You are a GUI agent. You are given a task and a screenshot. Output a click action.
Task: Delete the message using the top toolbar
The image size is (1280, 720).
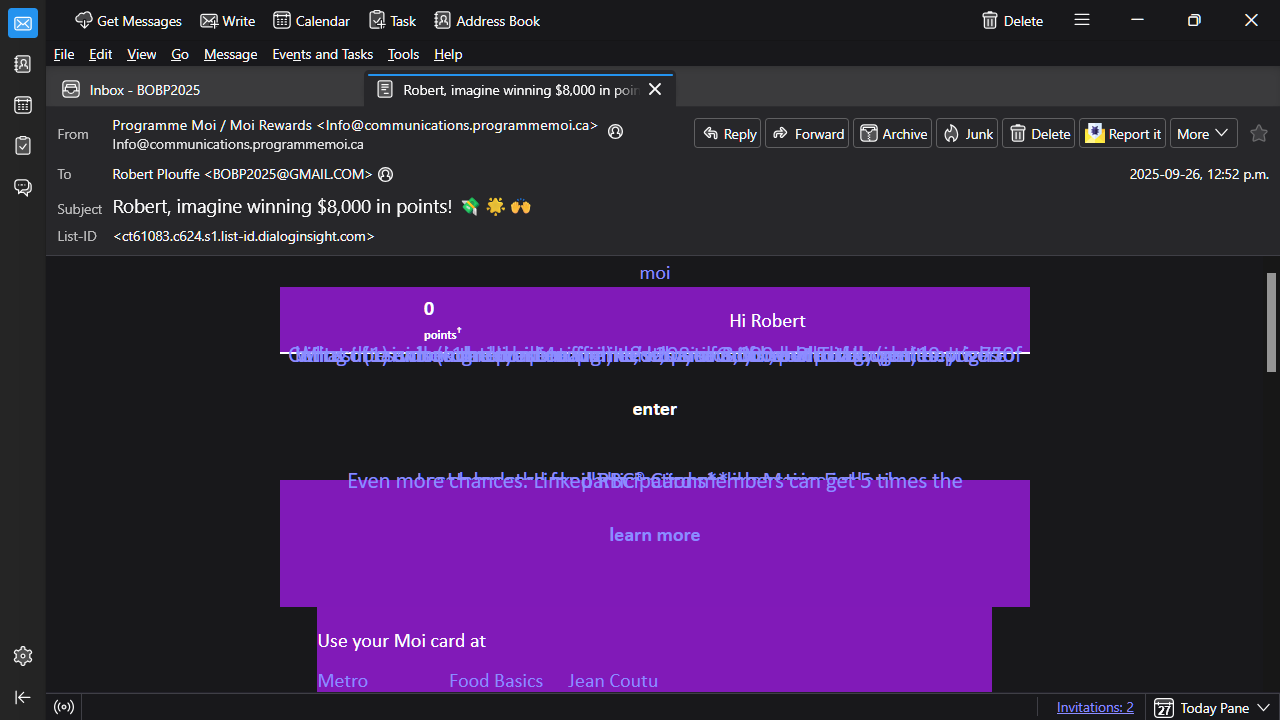pyautogui.click(x=1012, y=20)
